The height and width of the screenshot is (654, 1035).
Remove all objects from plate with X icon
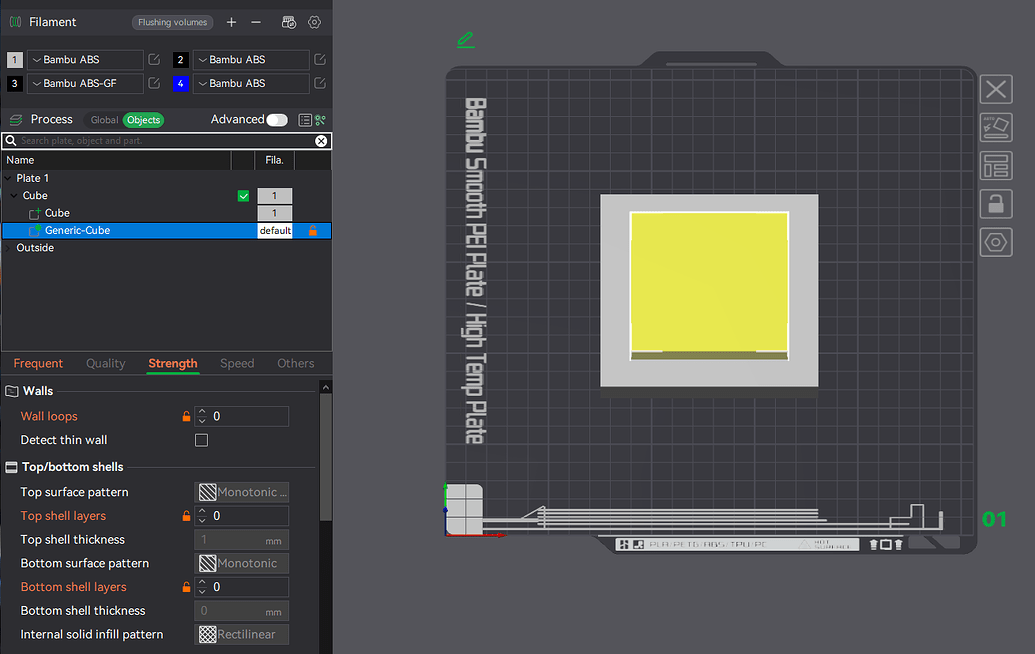996,89
